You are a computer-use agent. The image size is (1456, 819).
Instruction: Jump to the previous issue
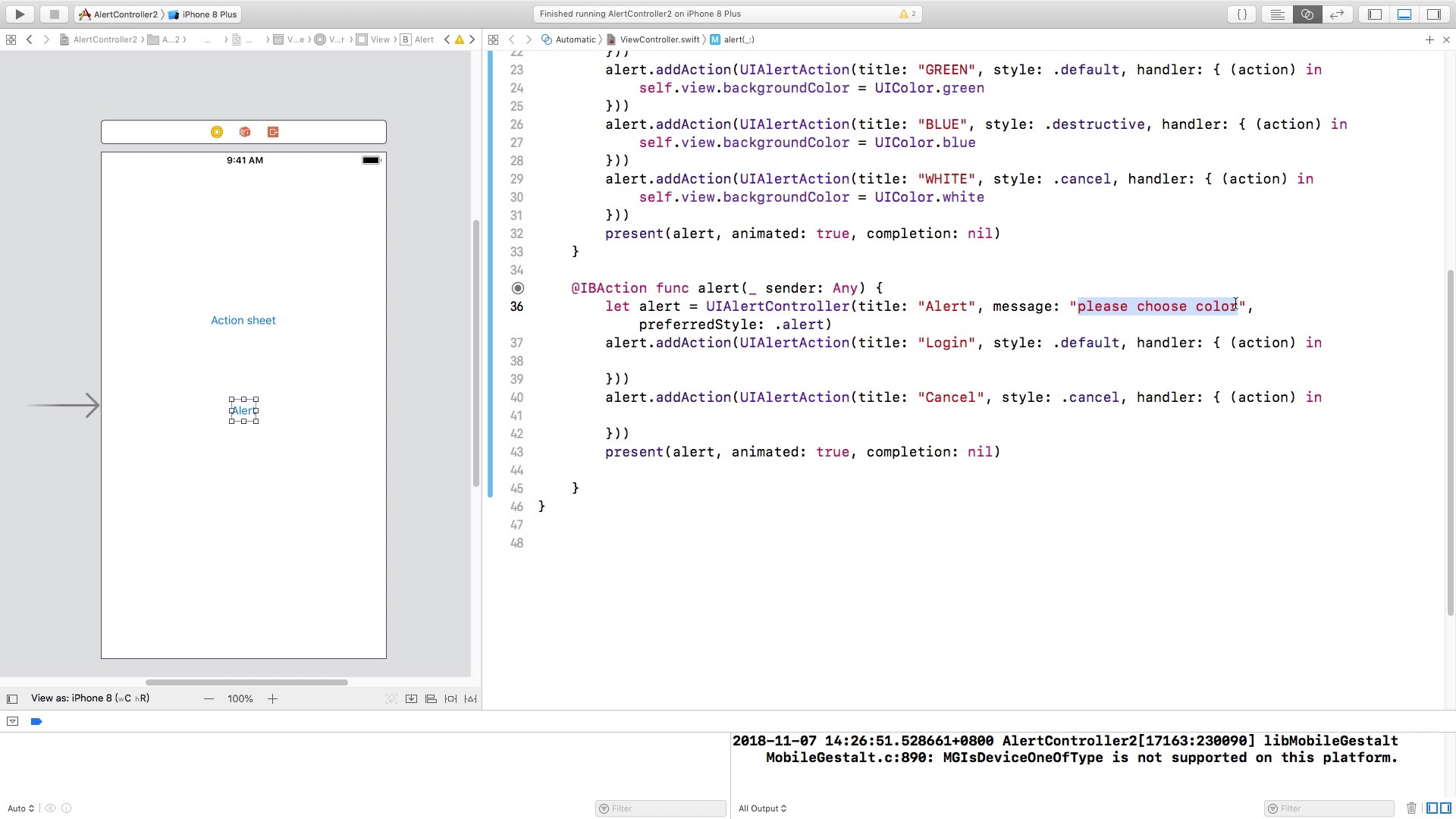(x=447, y=39)
